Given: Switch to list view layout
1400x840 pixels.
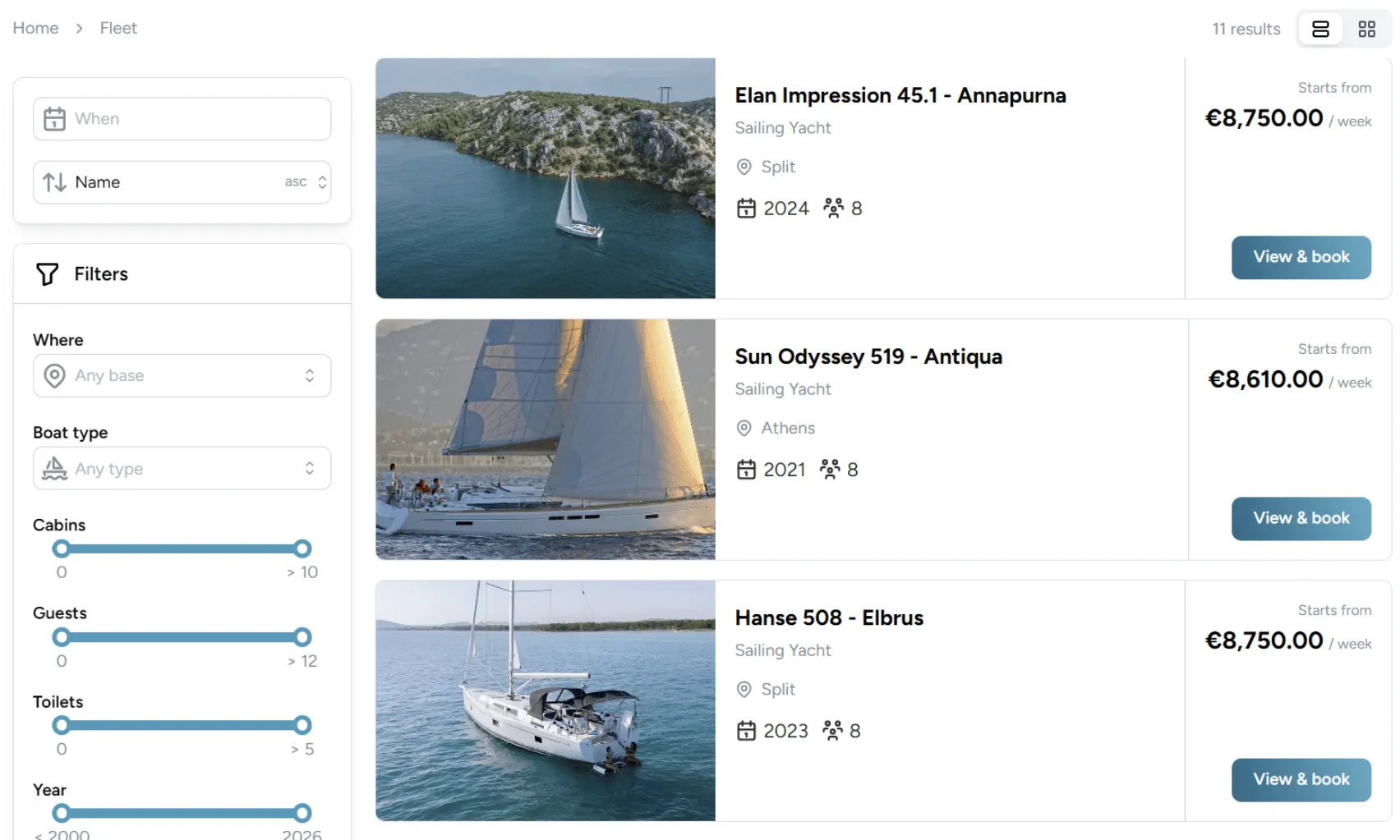Looking at the screenshot, I should click(1320, 29).
